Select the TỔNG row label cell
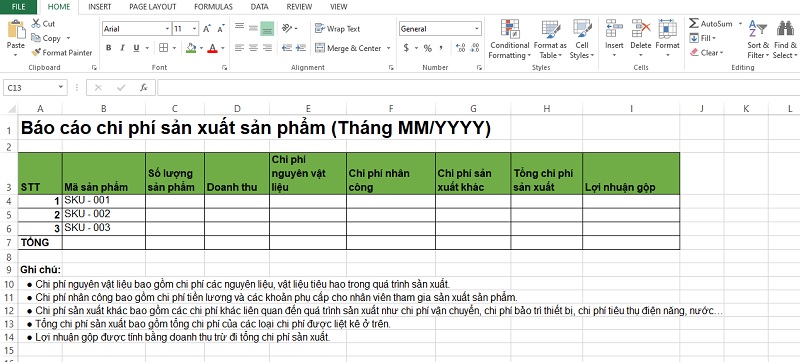800x362 pixels. coord(40,243)
